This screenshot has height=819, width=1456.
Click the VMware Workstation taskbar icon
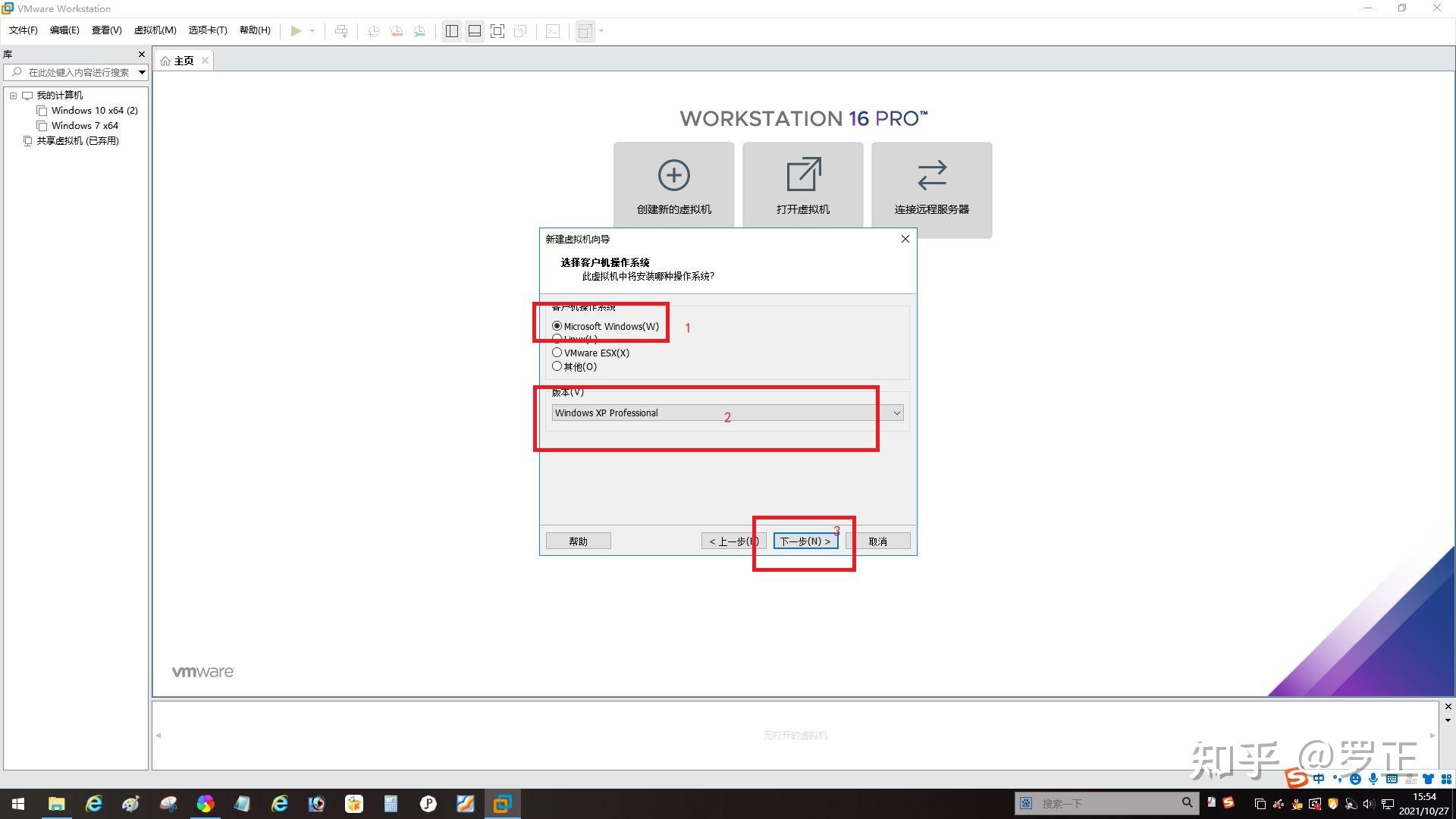(502, 804)
